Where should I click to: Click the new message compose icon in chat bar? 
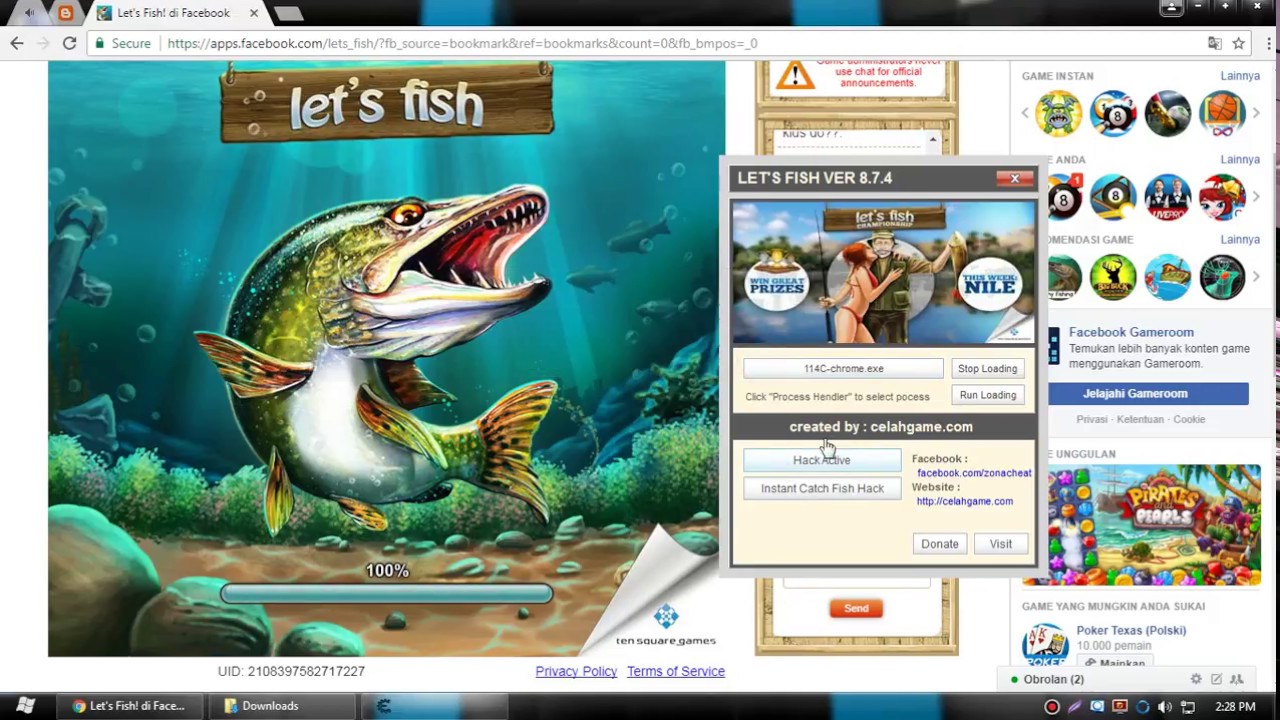[1216, 679]
